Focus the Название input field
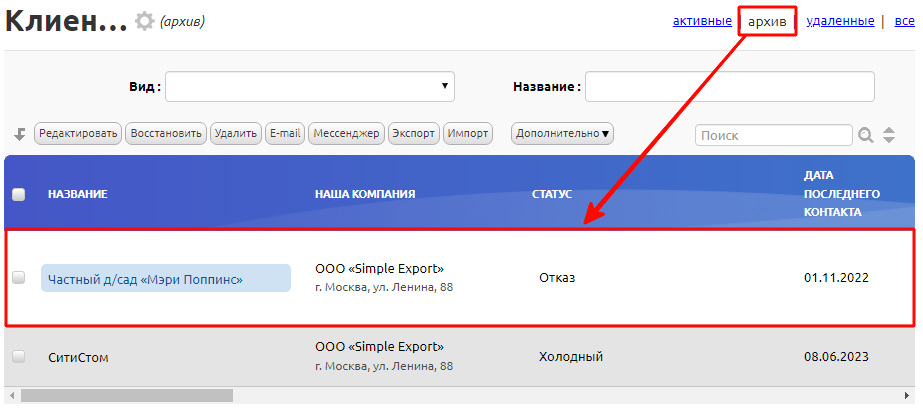This screenshot has height=413, width=923. point(730,86)
